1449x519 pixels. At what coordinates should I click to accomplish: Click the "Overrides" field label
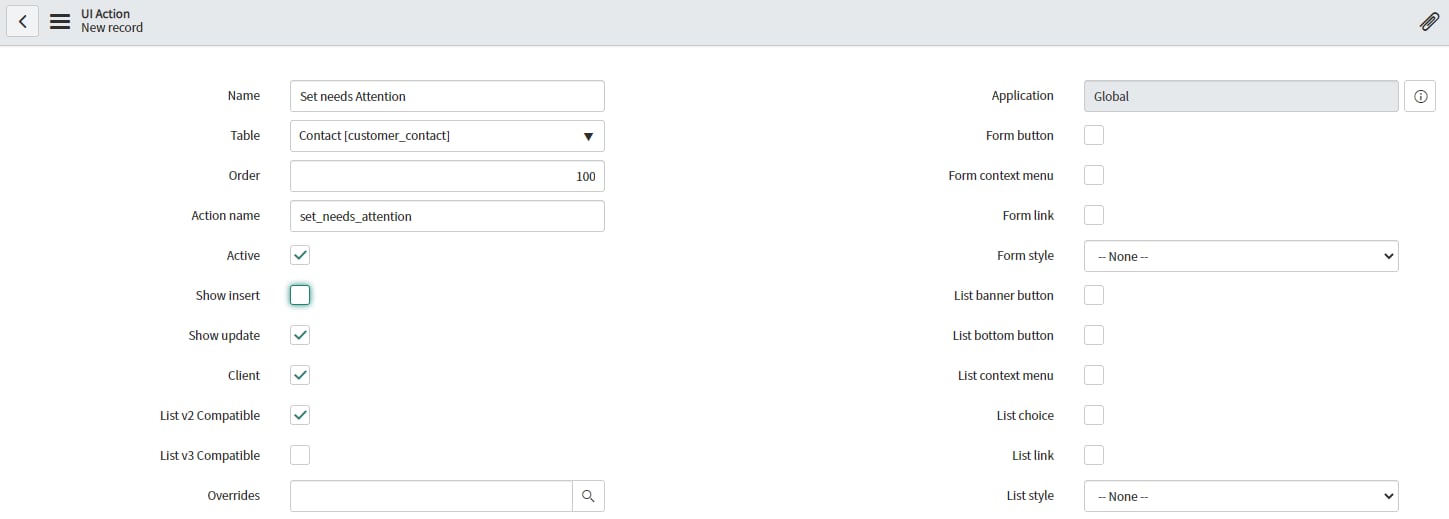[234, 495]
